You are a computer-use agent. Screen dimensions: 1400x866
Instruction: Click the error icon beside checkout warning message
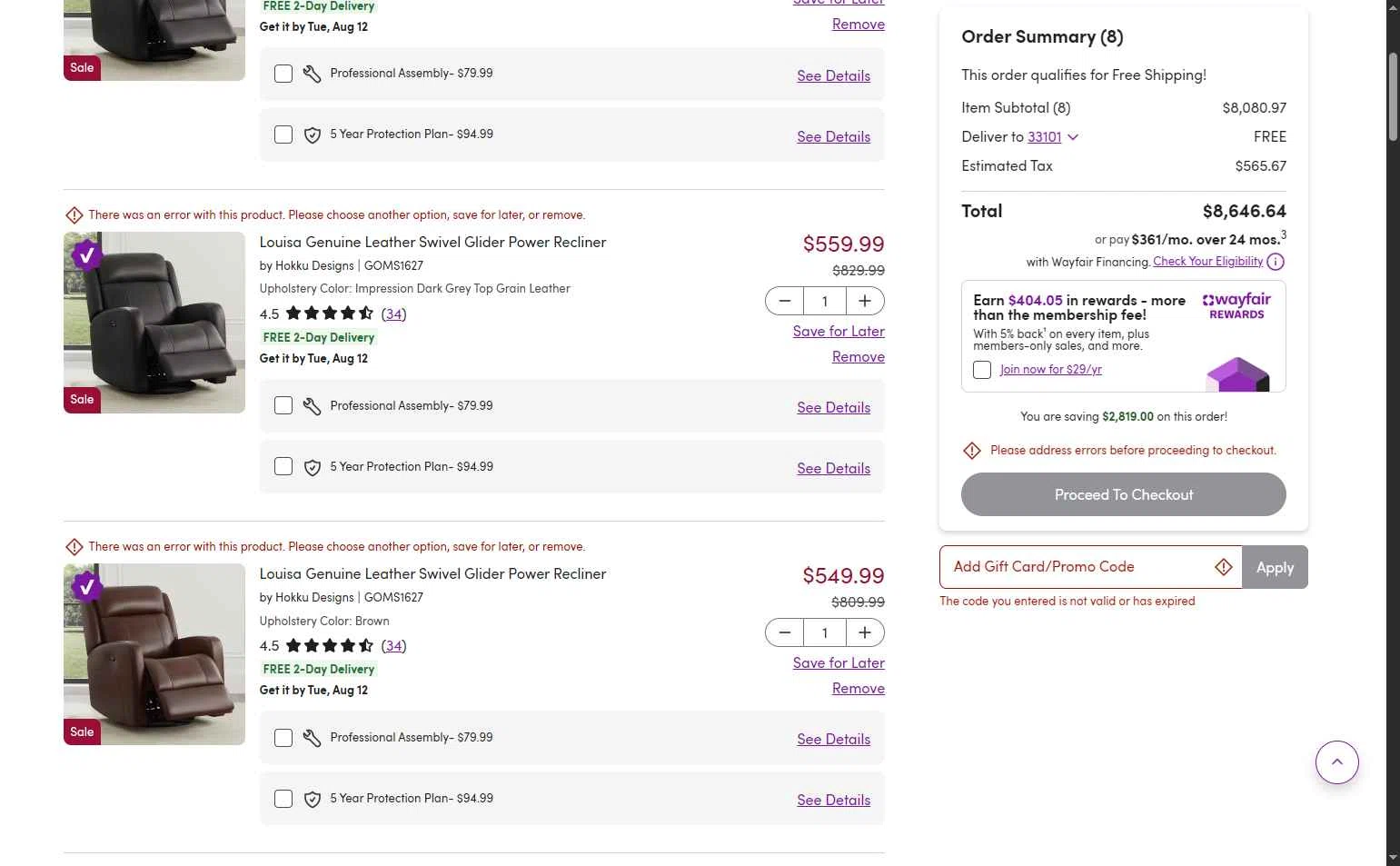pyautogui.click(x=972, y=451)
